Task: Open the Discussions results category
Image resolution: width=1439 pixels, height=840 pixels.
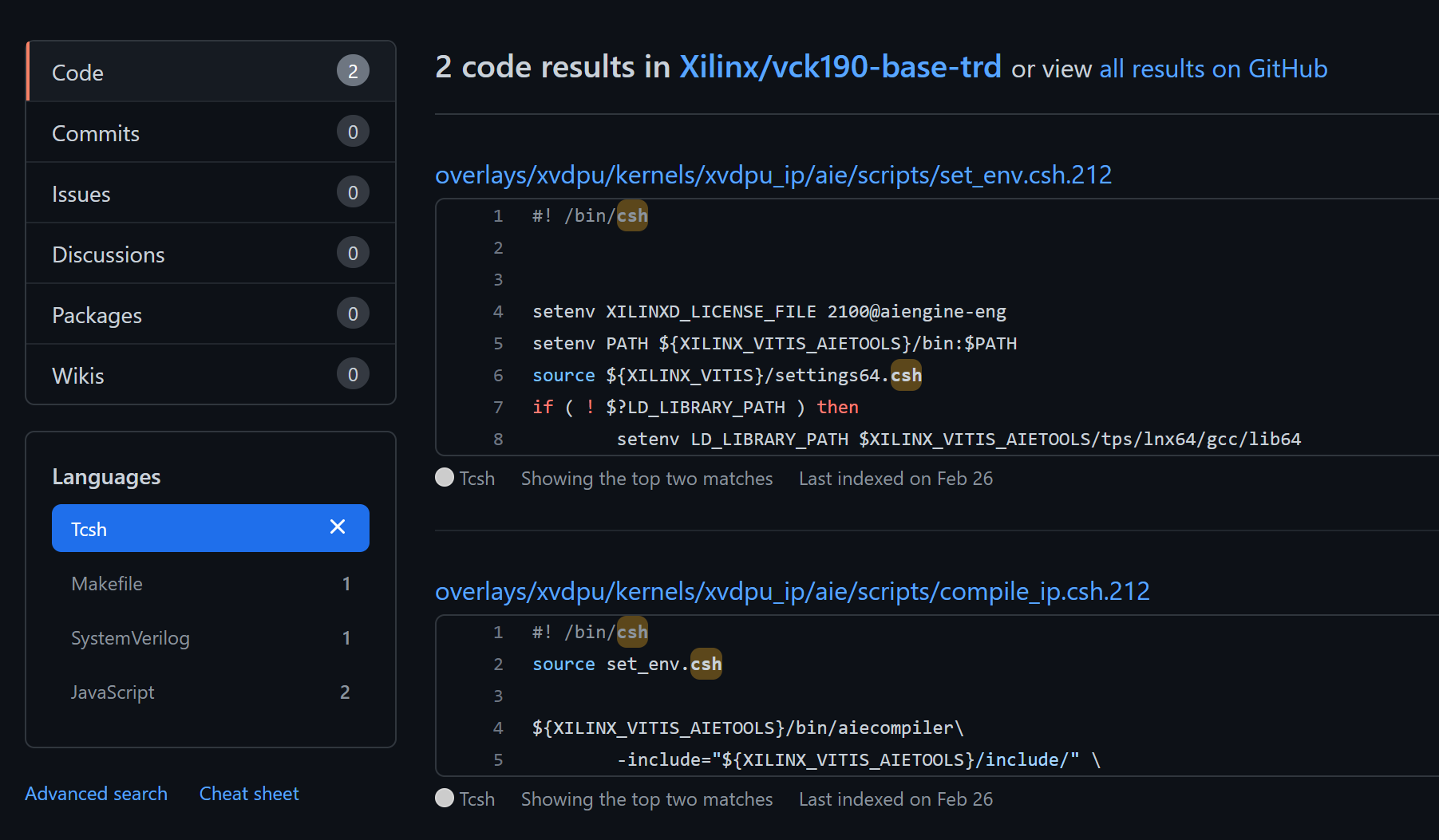Action: pyautogui.click(x=211, y=254)
